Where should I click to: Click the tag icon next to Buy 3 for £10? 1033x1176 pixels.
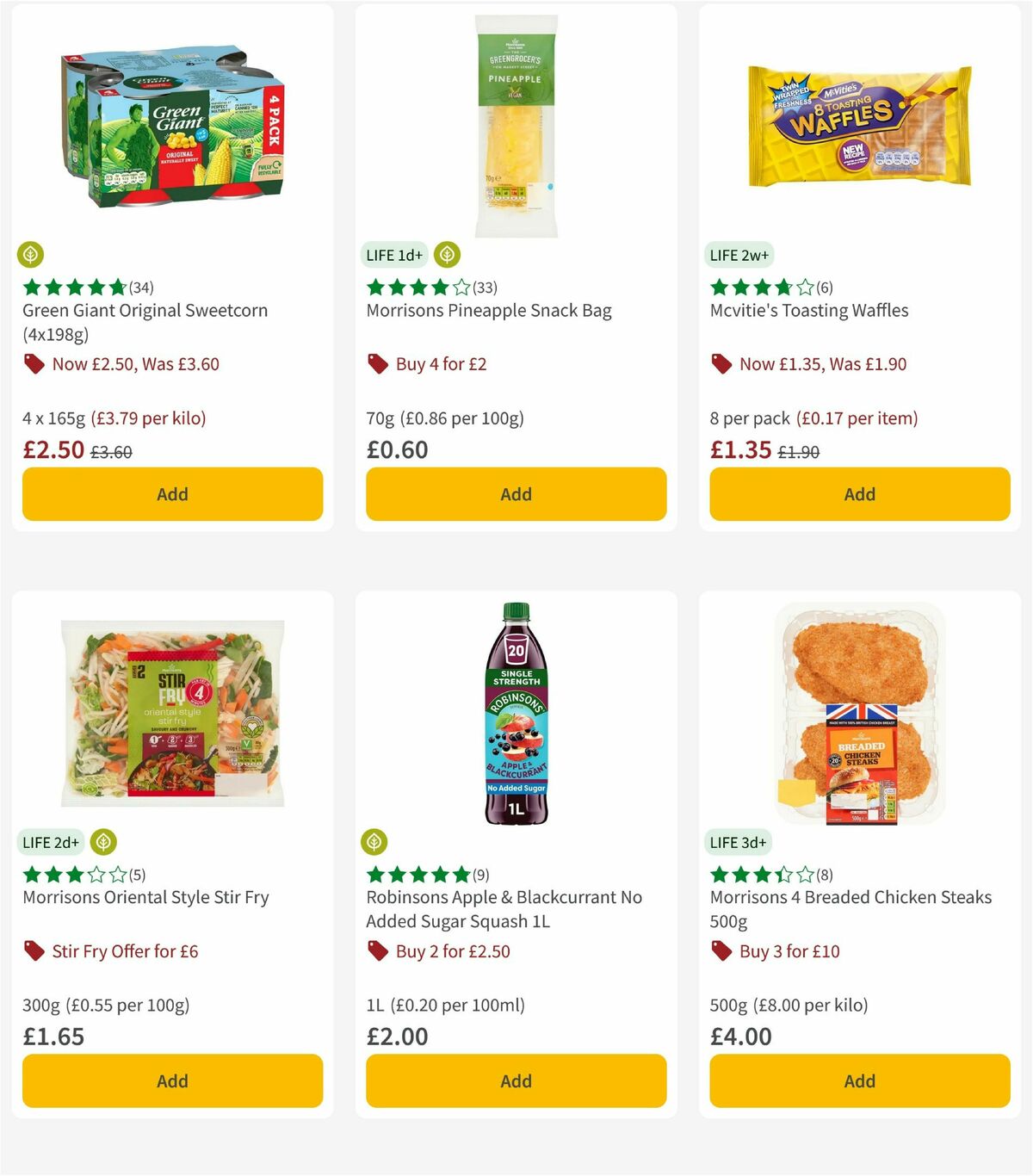coord(720,950)
